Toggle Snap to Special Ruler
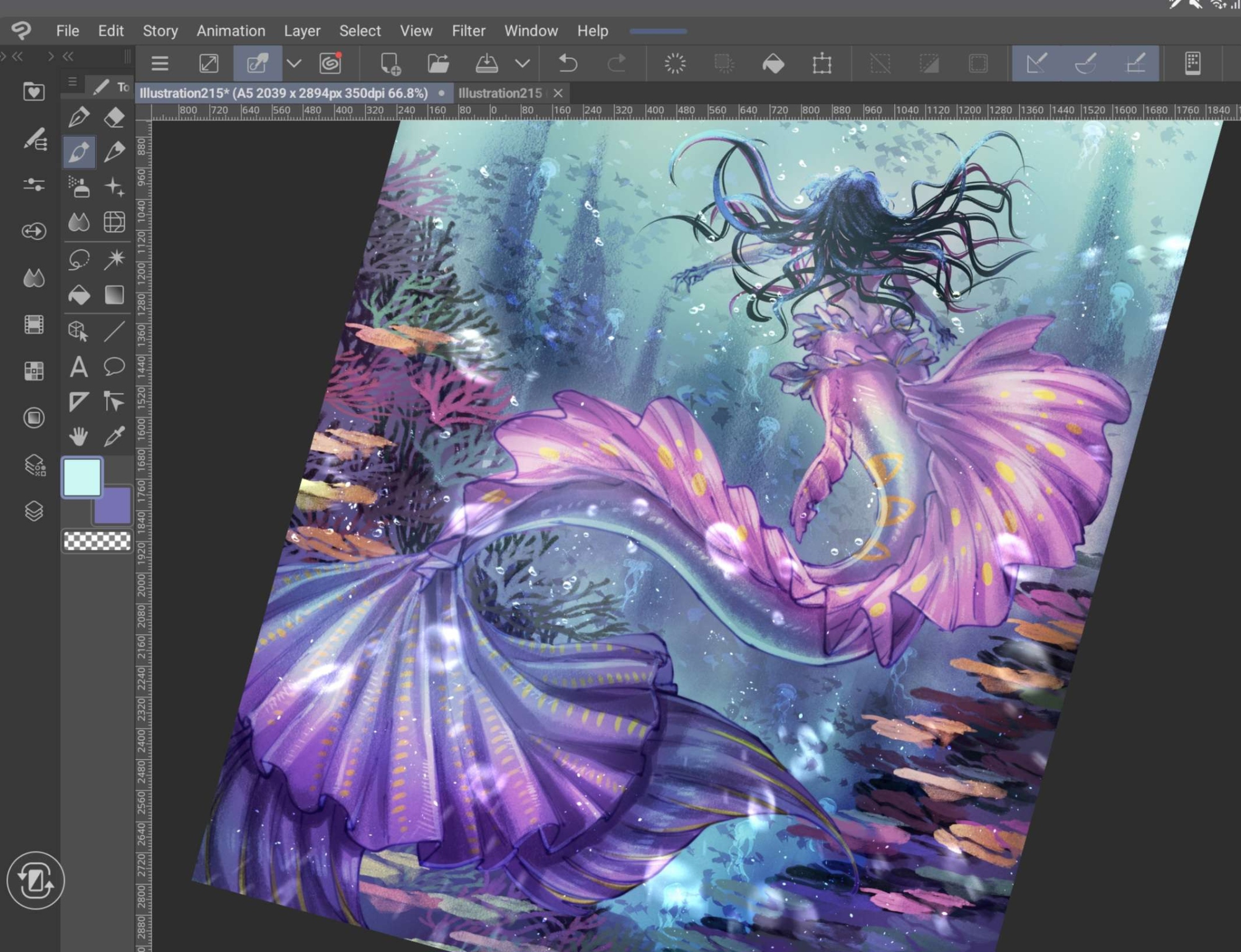 click(1085, 63)
